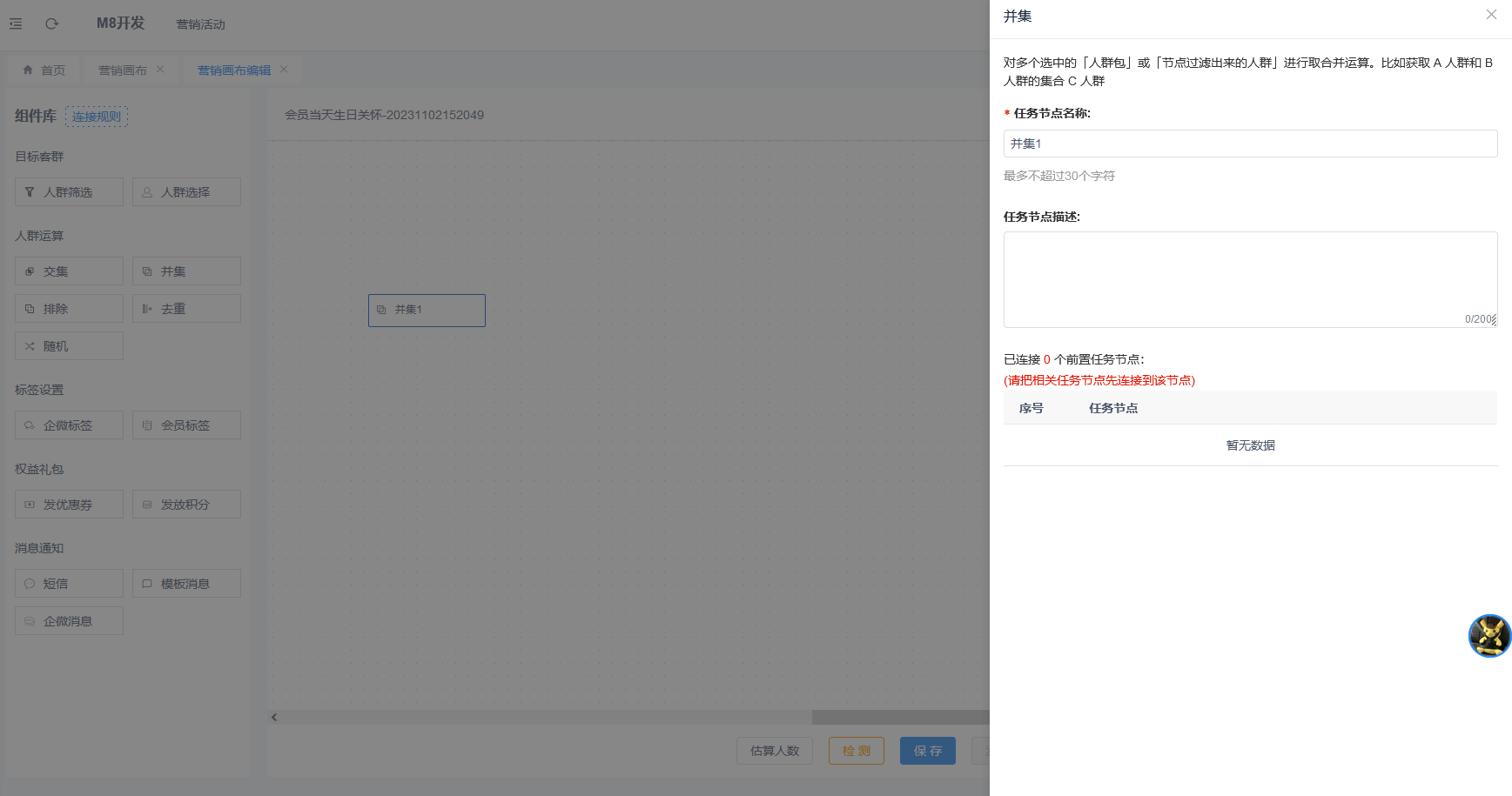The image size is (1512, 796).
Task: Click the 估算人数 button
Action: [x=774, y=751]
